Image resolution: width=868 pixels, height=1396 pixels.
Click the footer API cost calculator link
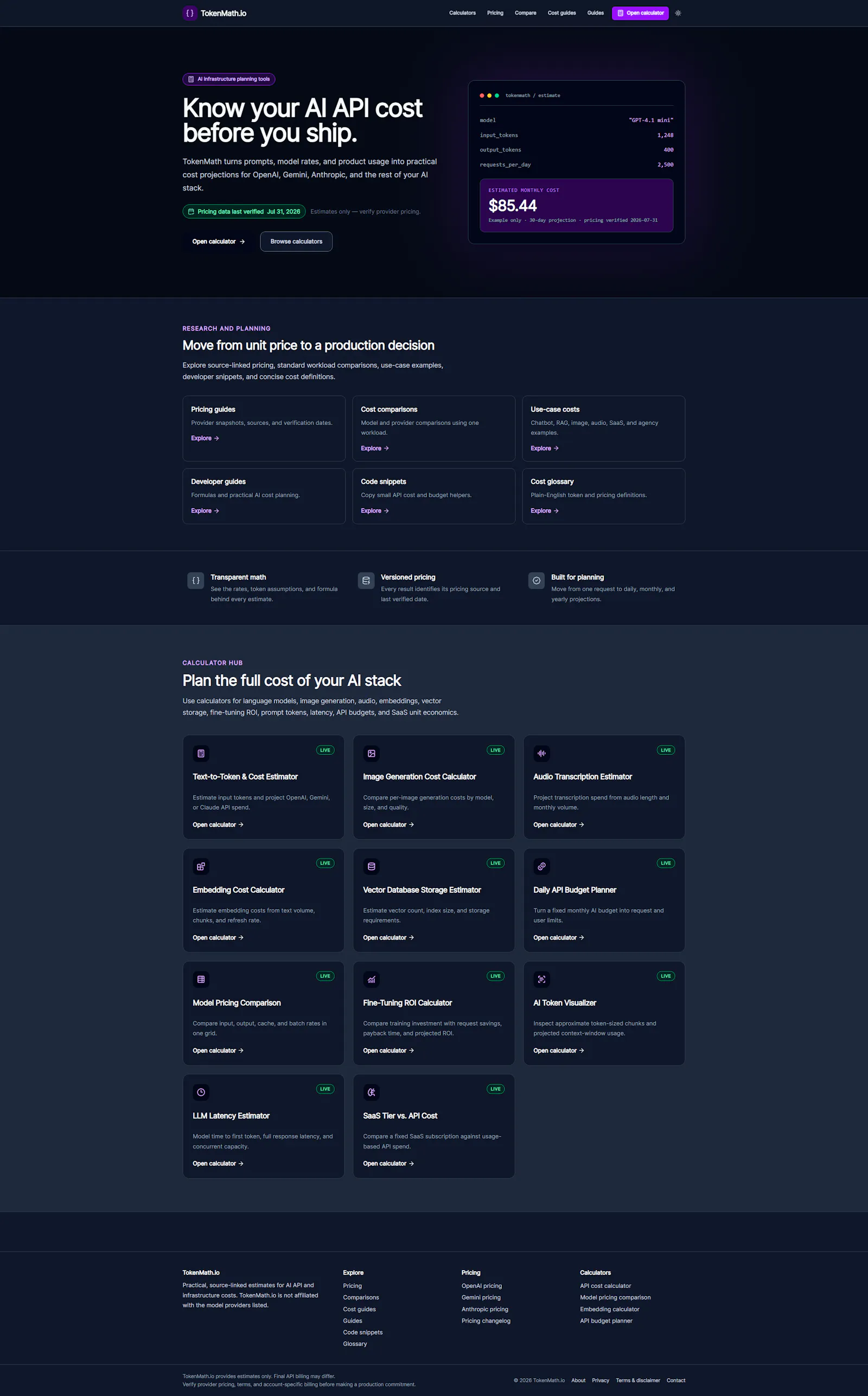(x=605, y=1286)
